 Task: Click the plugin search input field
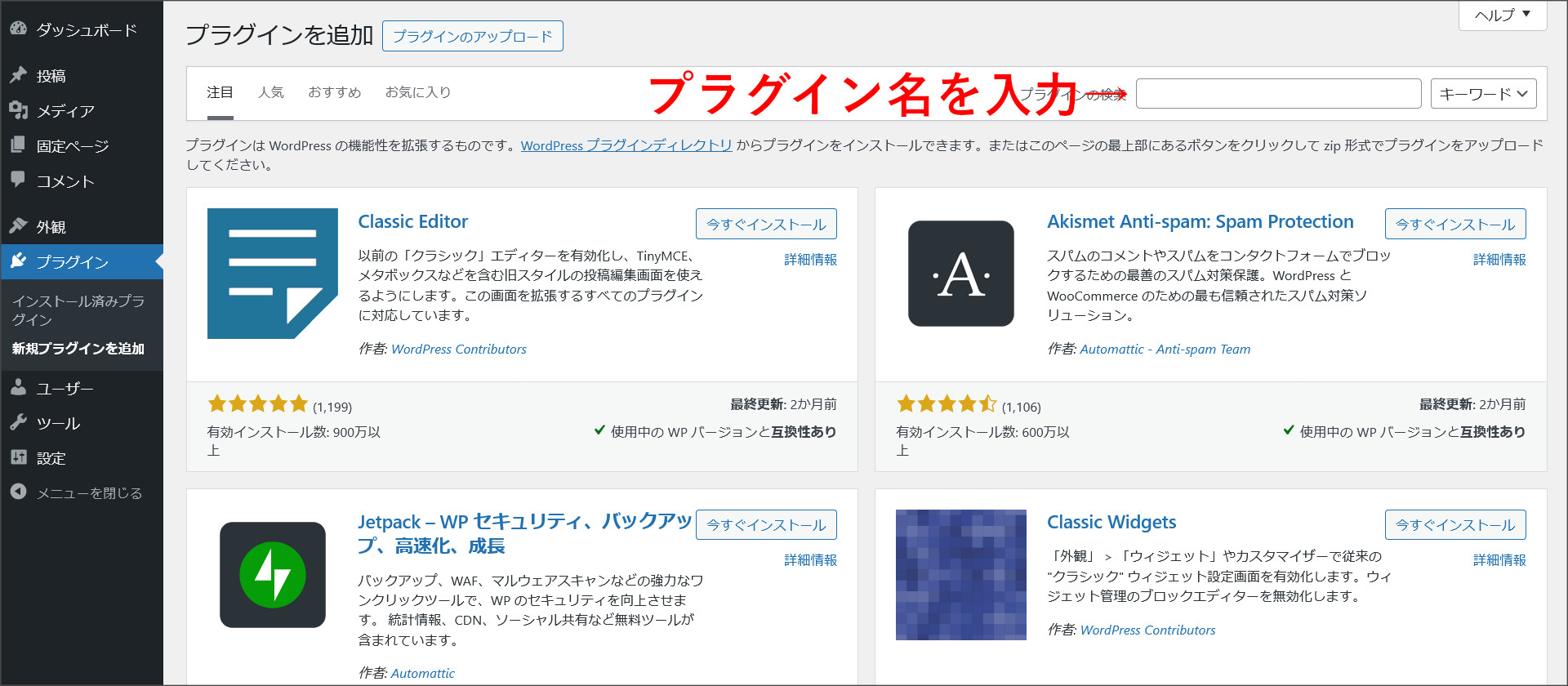click(x=1279, y=94)
